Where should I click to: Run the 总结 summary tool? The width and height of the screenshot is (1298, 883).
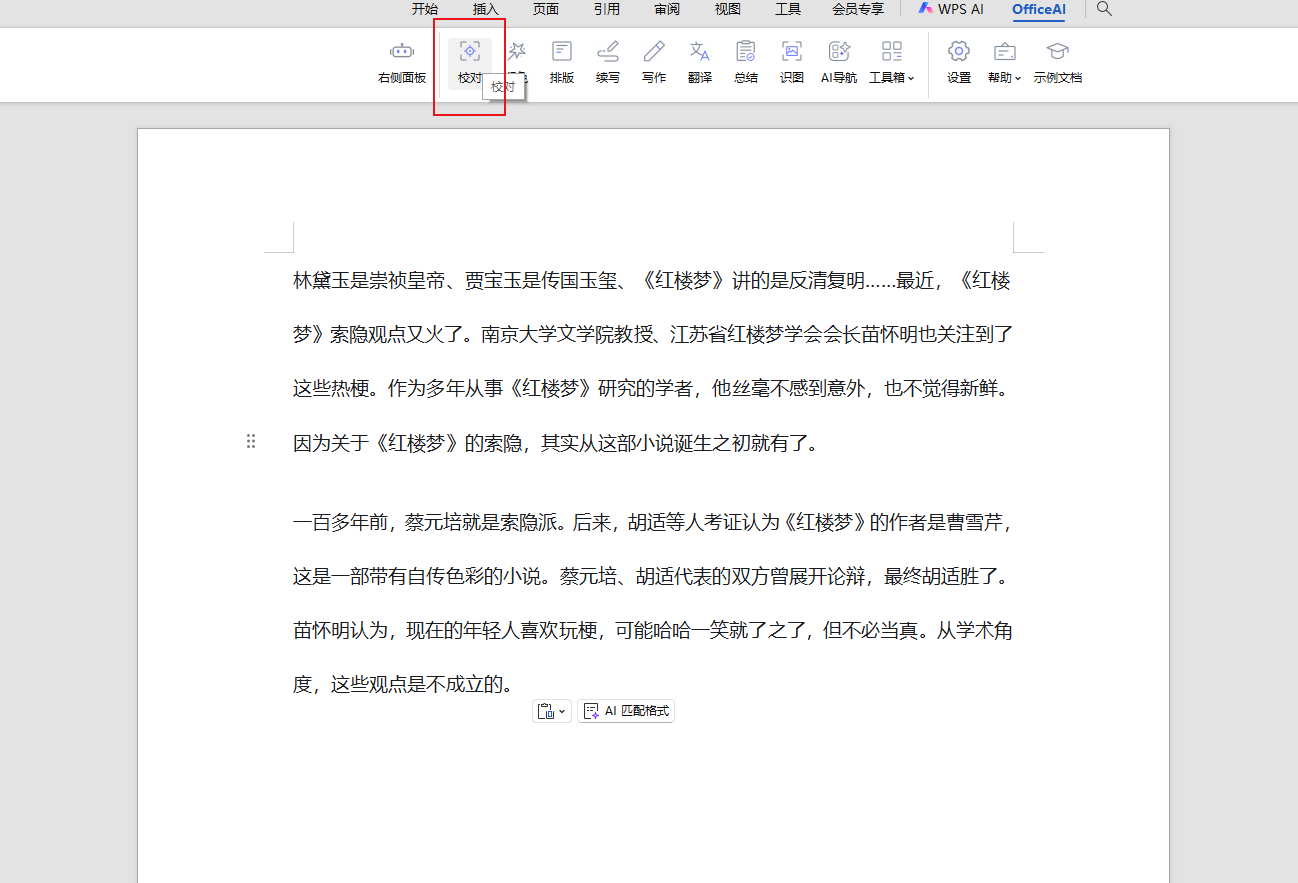[746, 62]
